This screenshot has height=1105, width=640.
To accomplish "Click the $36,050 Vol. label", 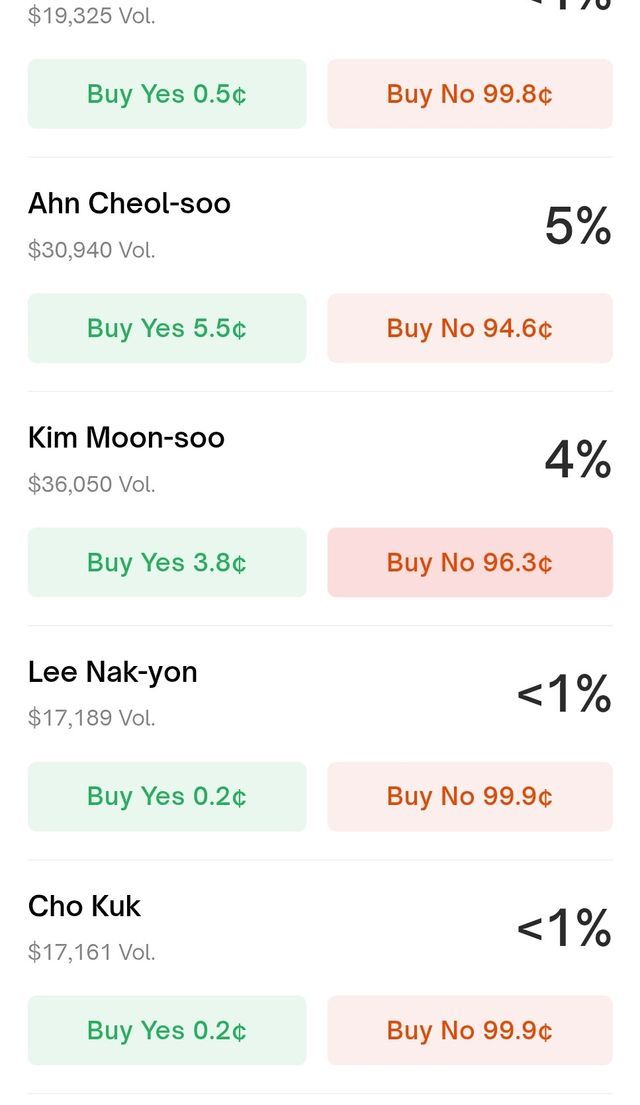I will pos(92,484).
